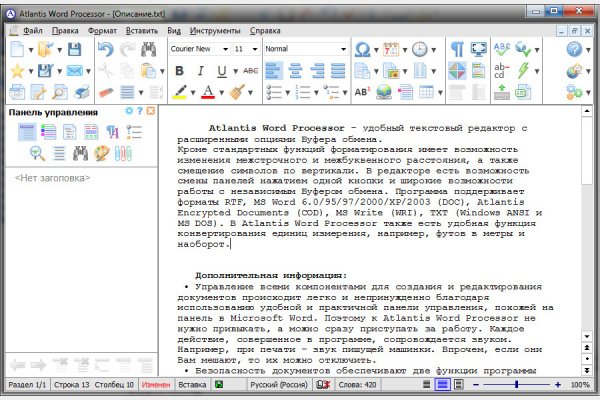Click the printer Print icon
The width and height of the screenshot is (600, 400).
tap(82, 92)
